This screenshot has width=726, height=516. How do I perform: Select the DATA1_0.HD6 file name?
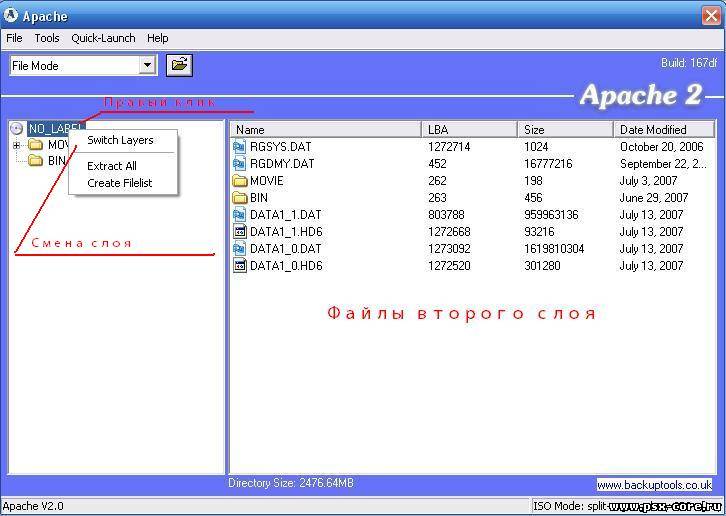[x=286, y=265]
